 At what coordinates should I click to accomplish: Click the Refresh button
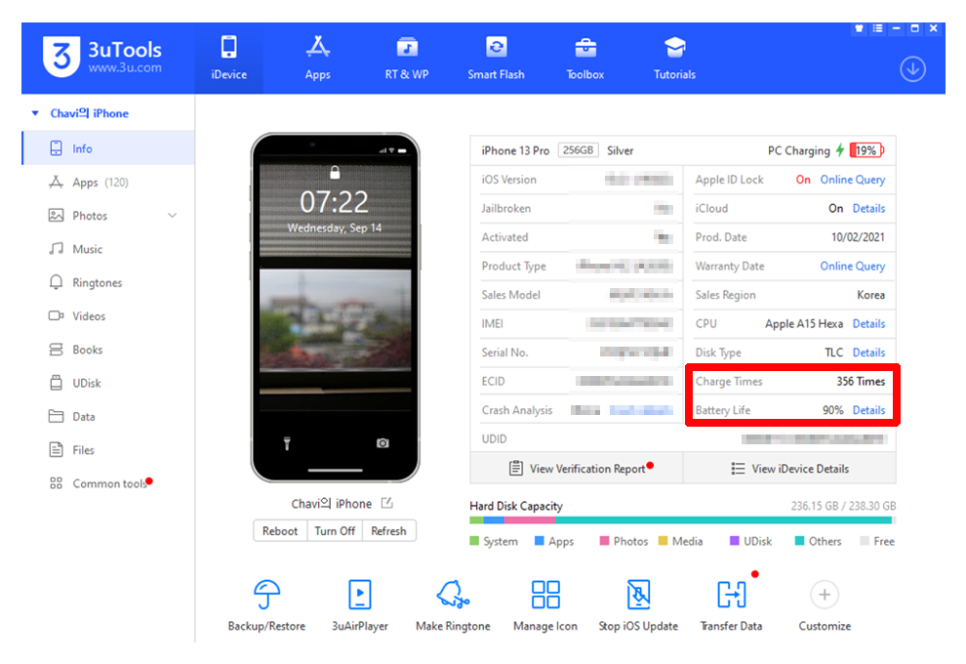pos(389,531)
